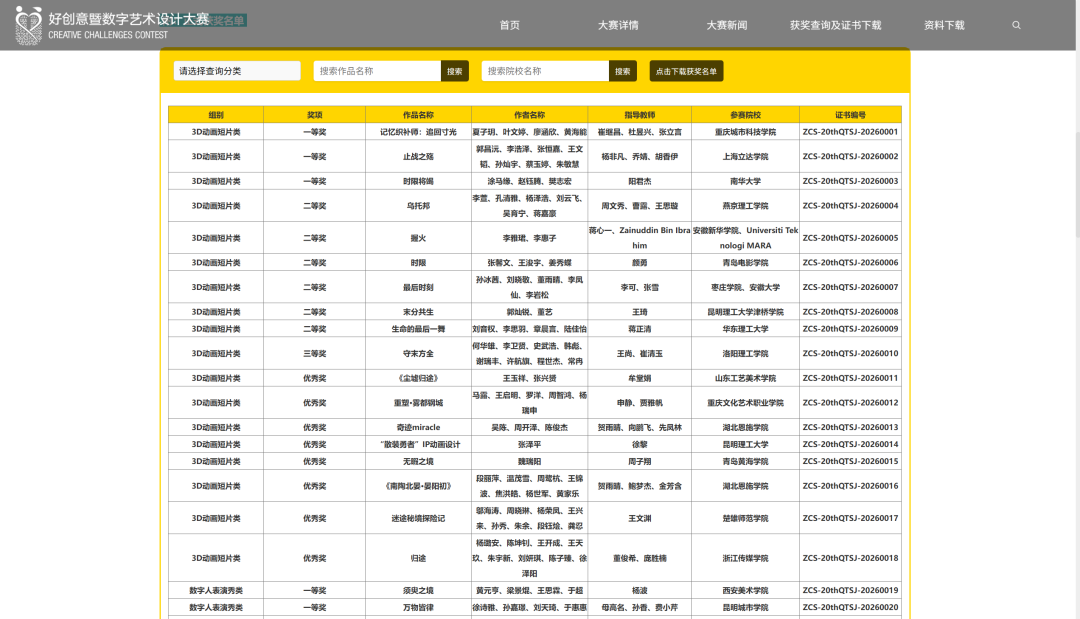Viewport: 1080px width, 619px height.
Task: Click 搜索 button next to school name field
Action: click(623, 71)
